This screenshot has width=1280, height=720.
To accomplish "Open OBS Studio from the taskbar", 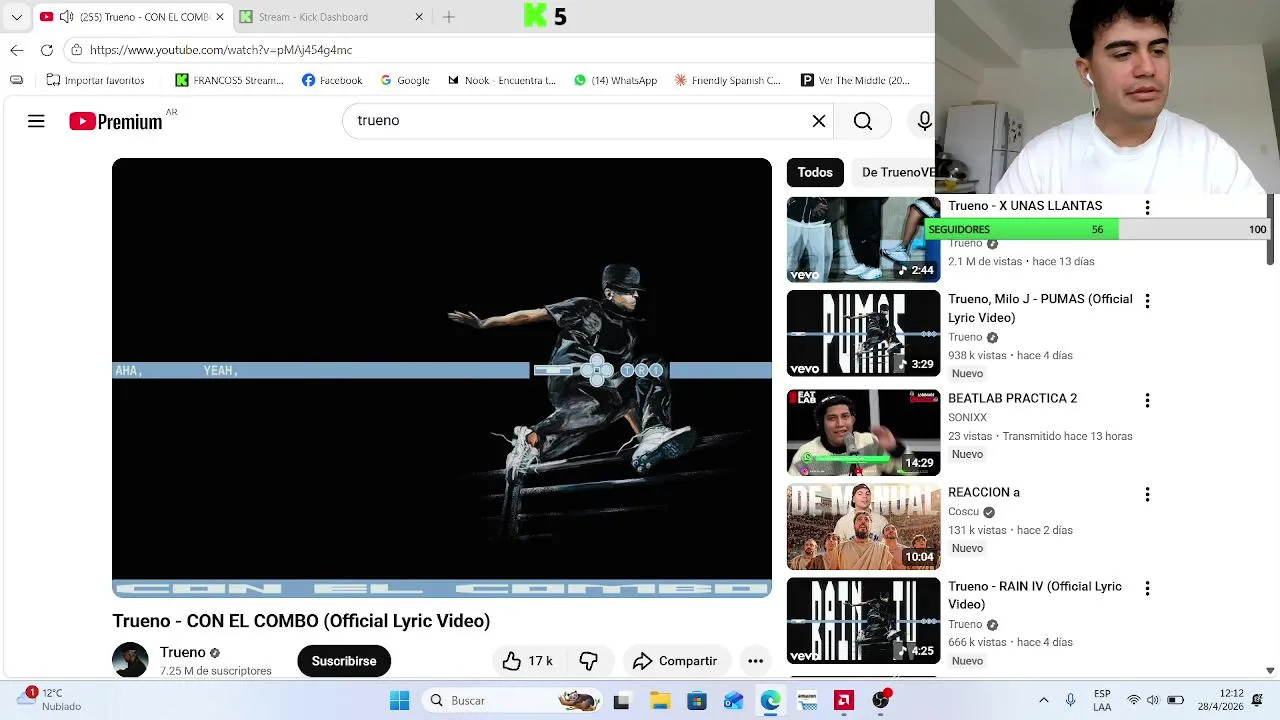I will click(881, 700).
